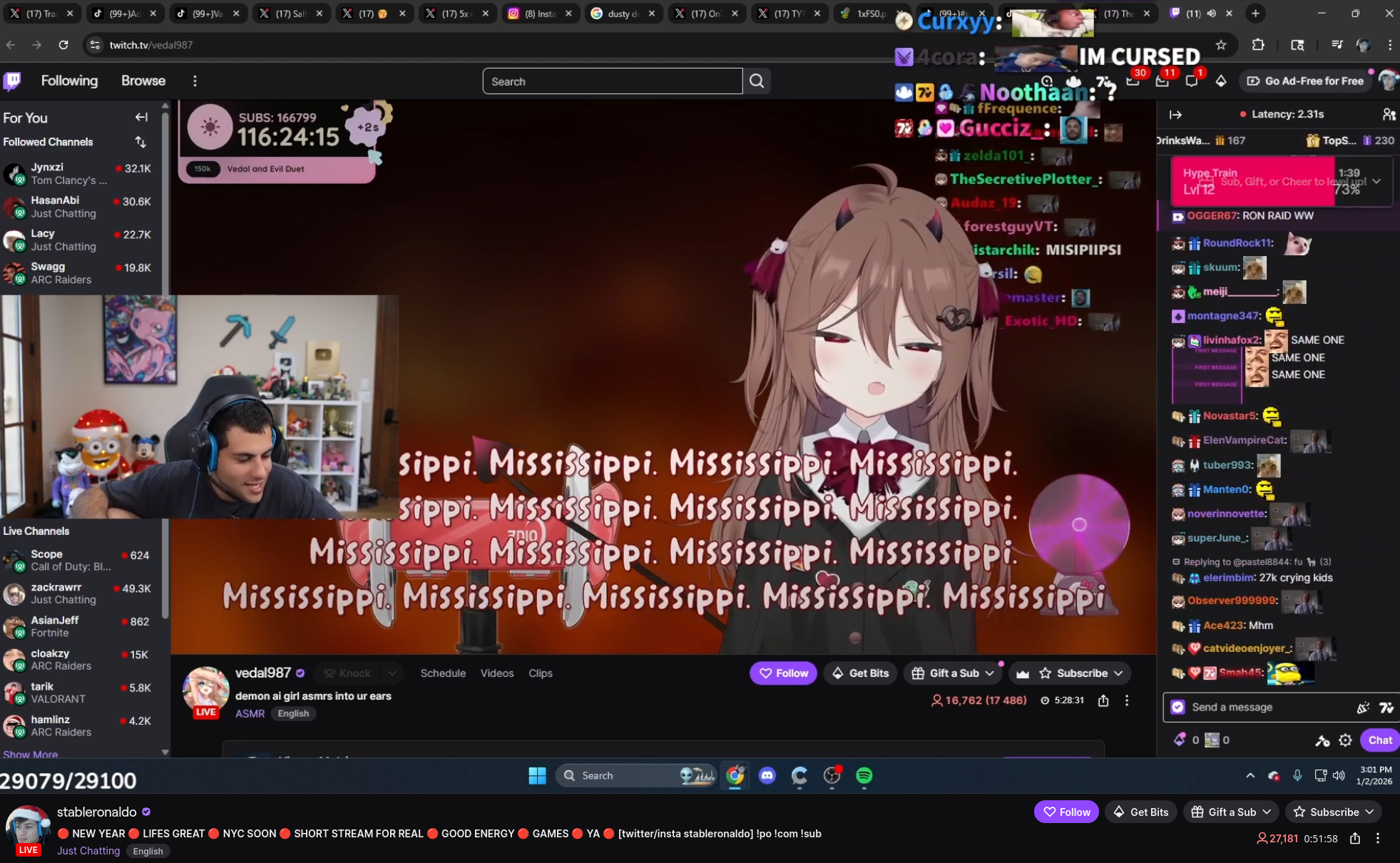Bookmark this page with star icon

tap(1221, 45)
